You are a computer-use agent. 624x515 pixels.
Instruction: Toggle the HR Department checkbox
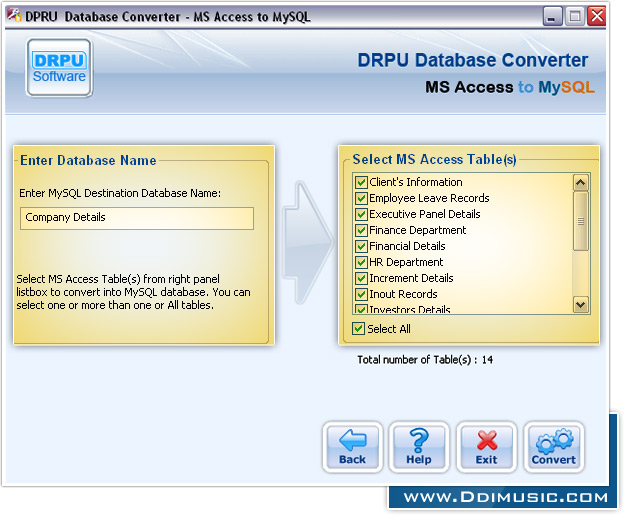pos(361,262)
